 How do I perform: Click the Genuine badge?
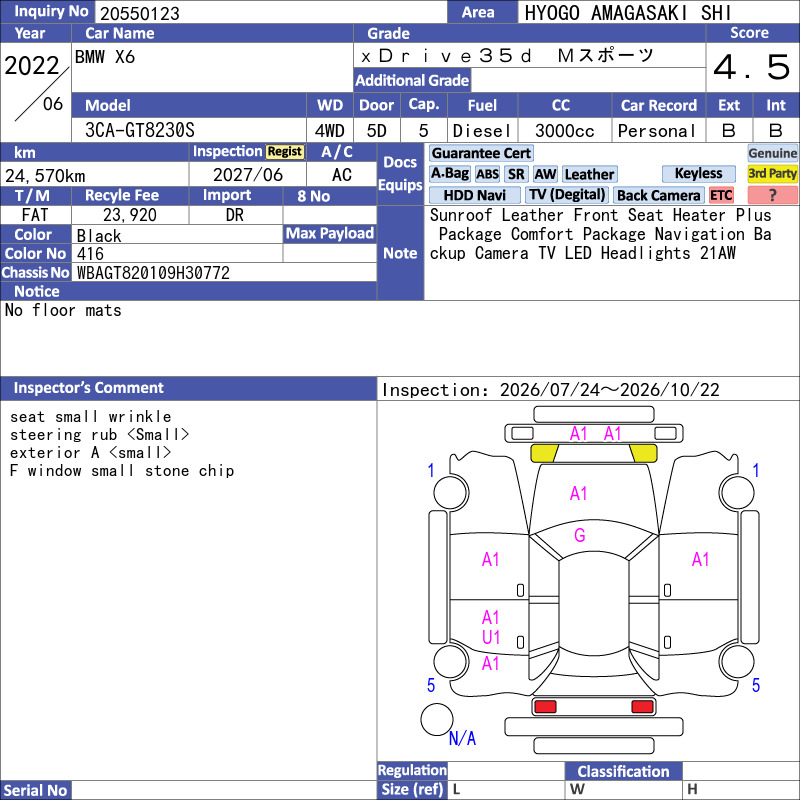772,153
